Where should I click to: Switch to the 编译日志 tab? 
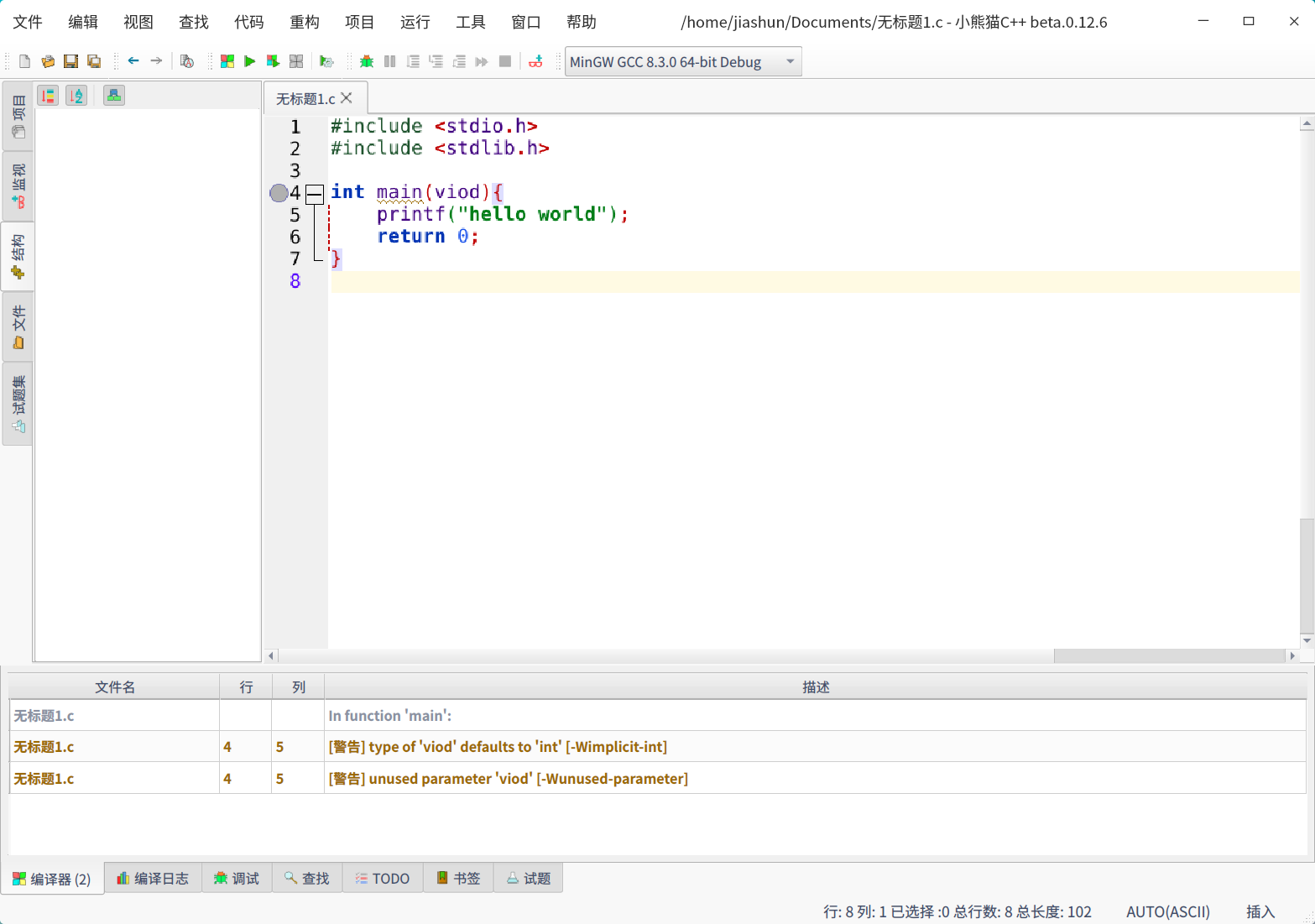pyautogui.click(x=153, y=878)
